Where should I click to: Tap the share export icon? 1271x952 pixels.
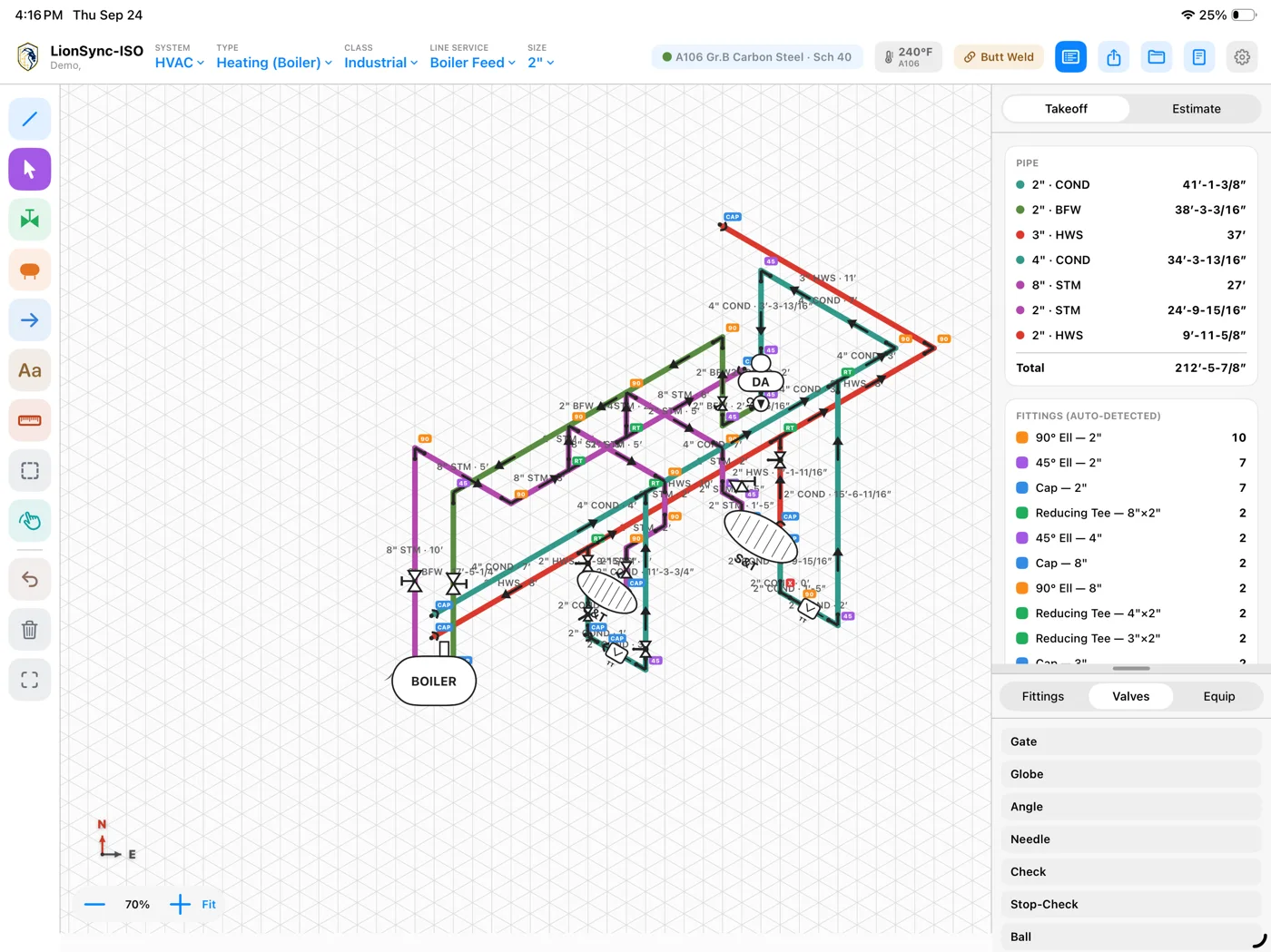coord(1114,57)
